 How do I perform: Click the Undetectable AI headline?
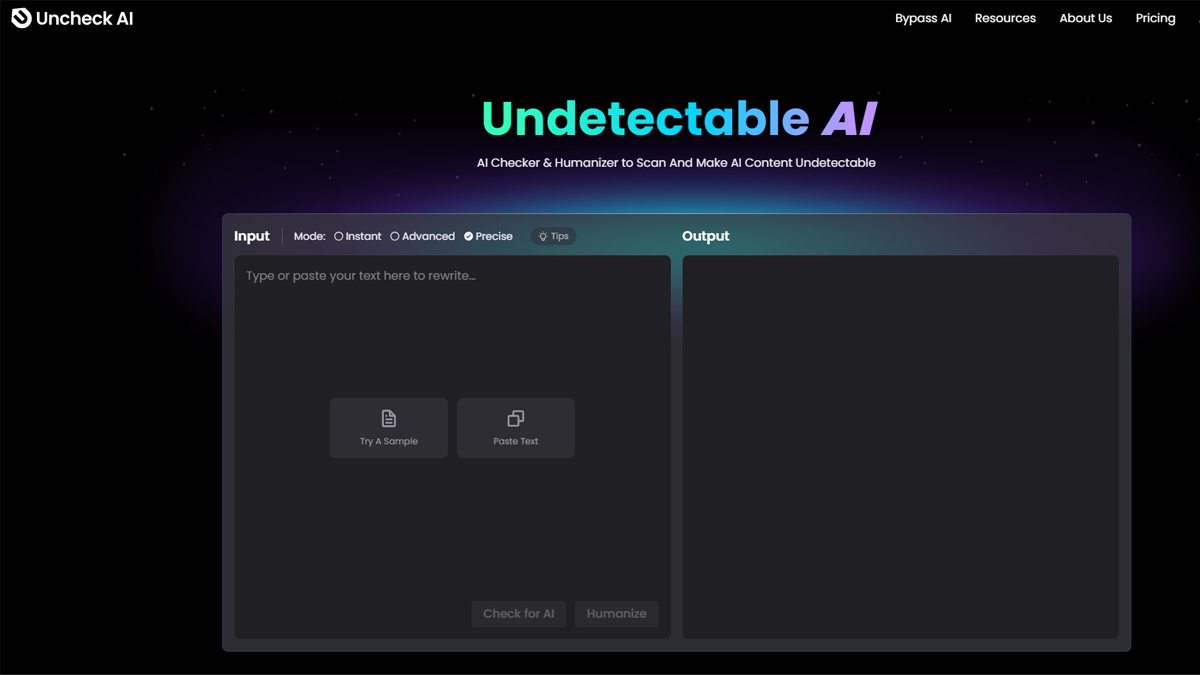pos(679,118)
